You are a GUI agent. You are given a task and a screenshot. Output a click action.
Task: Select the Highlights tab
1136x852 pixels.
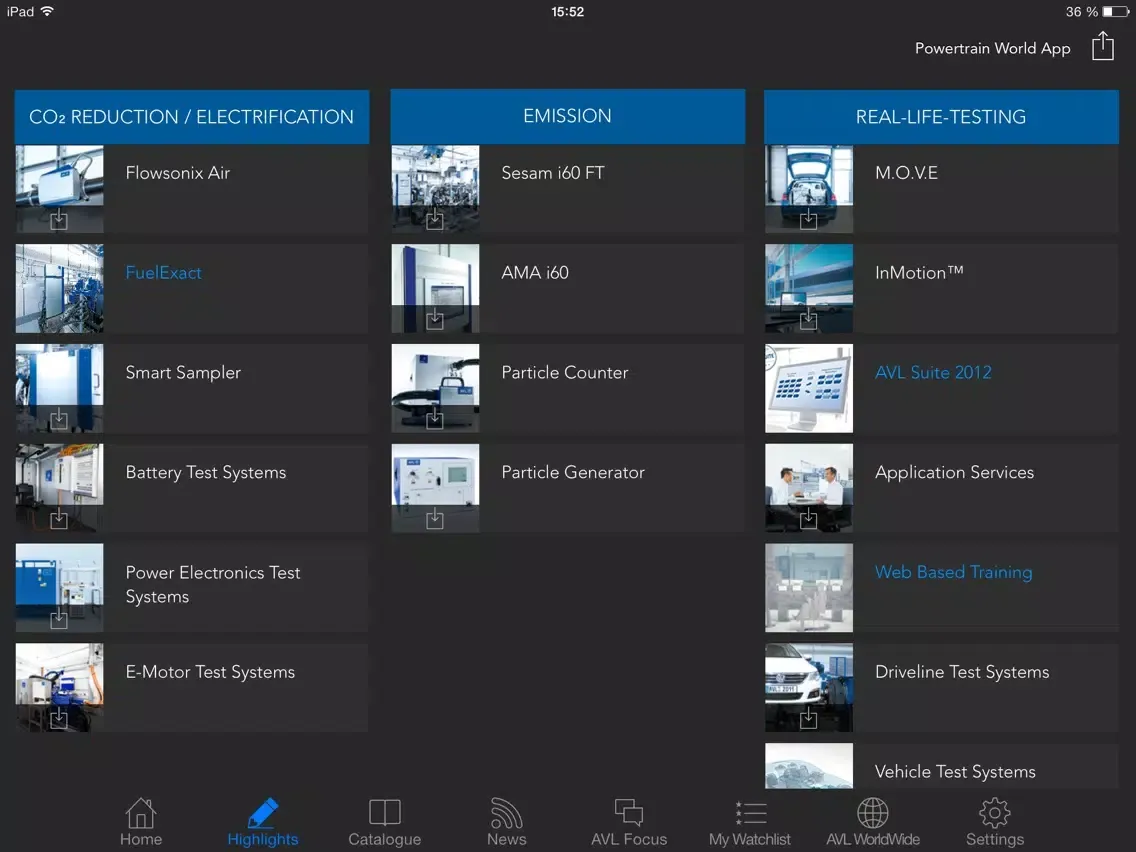click(262, 822)
